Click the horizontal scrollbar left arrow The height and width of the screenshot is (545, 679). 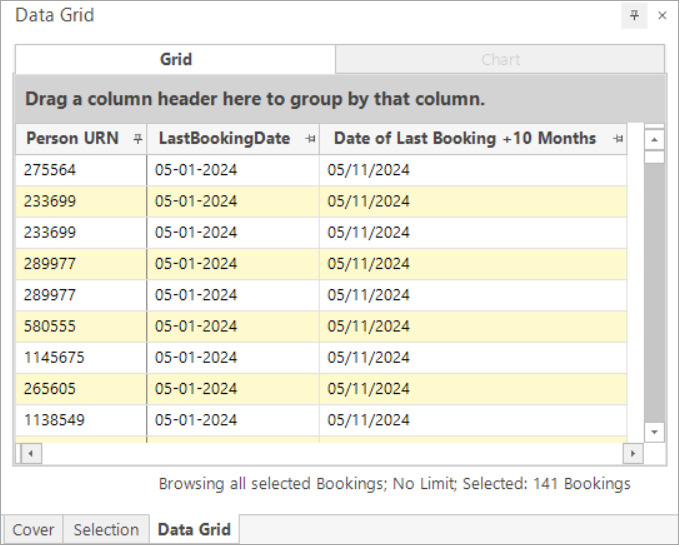click(31, 454)
